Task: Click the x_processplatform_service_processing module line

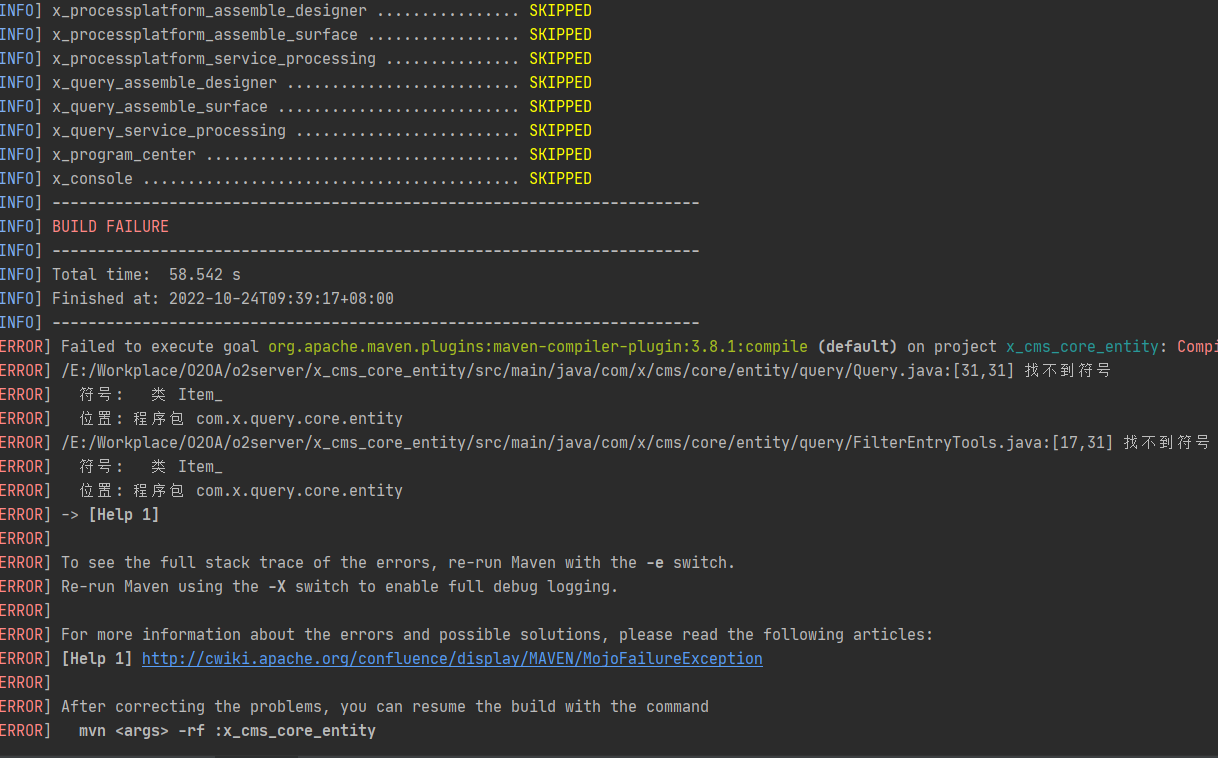Action: pyautogui.click(x=320, y=59)
